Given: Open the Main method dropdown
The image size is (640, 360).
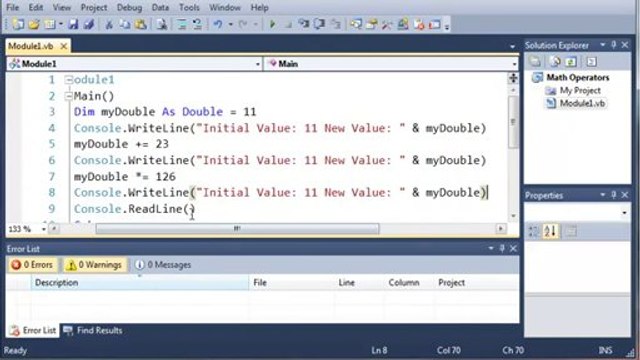Looking at the screenshot, I should click(x=514, y=64).
